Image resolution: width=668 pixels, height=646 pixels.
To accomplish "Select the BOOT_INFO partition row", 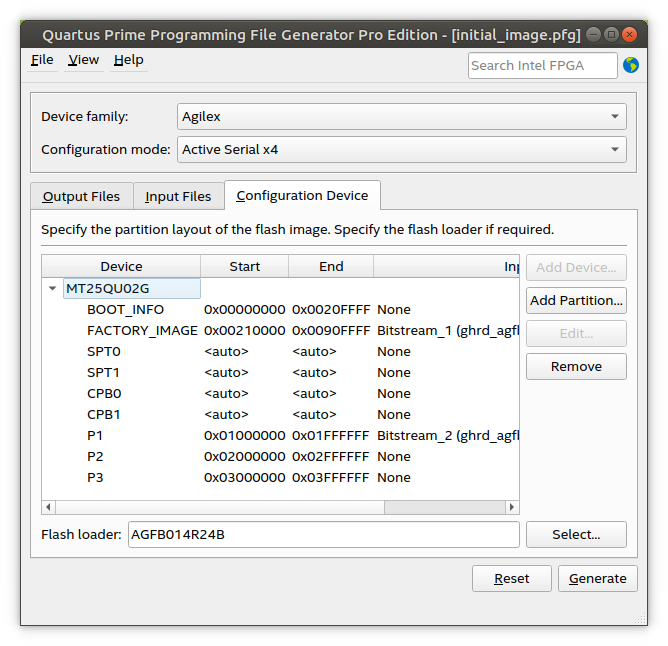I will 125,310.
